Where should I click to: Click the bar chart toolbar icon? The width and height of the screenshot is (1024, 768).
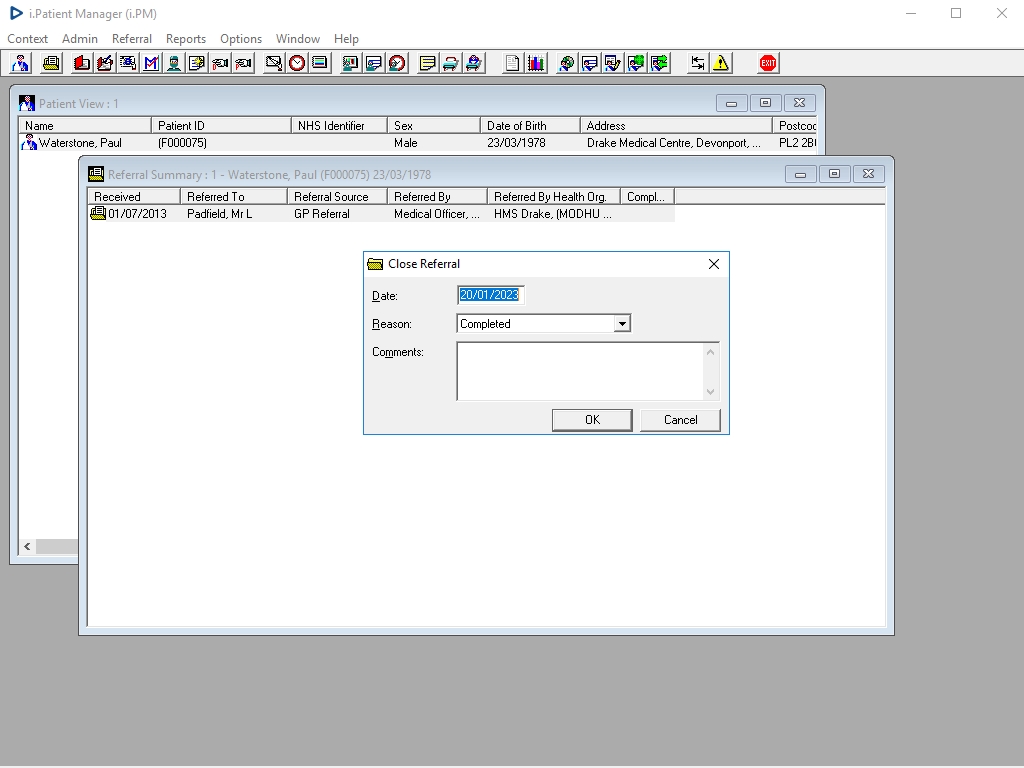pyautogui.click(x=536, y=63)
